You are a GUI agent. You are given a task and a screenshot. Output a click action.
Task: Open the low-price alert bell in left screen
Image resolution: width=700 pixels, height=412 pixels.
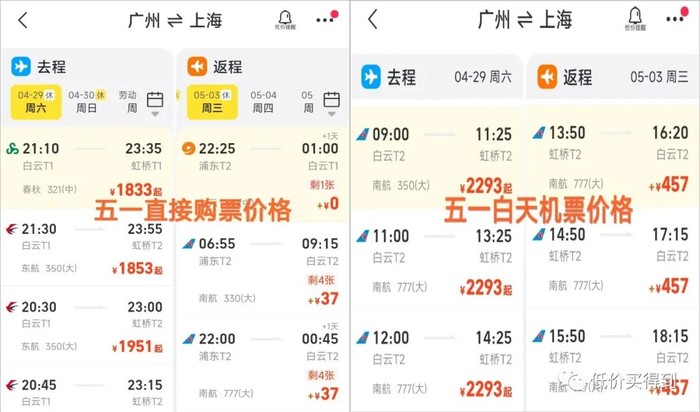285,19
